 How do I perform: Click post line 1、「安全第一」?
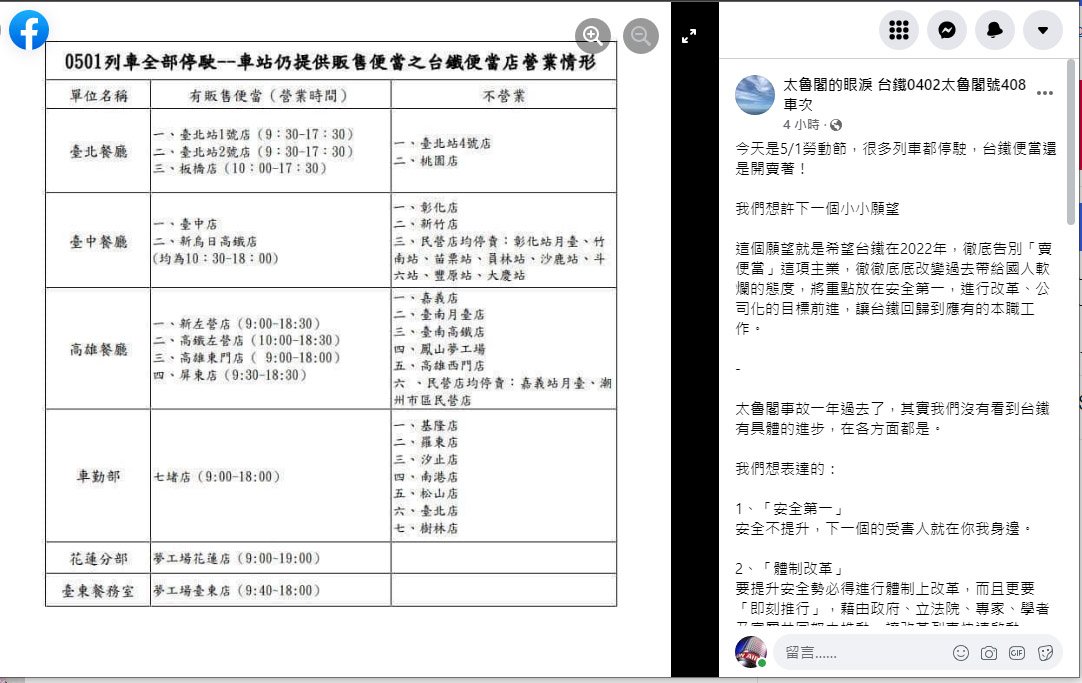790,508
